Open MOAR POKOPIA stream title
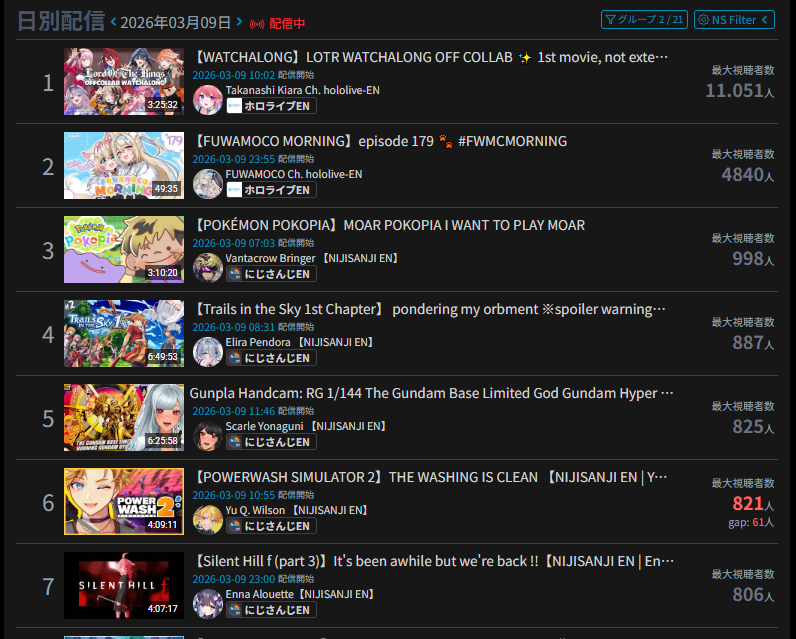Image resolution: width=796 pixels, height=639 pixels. click(x=389, y=225)
